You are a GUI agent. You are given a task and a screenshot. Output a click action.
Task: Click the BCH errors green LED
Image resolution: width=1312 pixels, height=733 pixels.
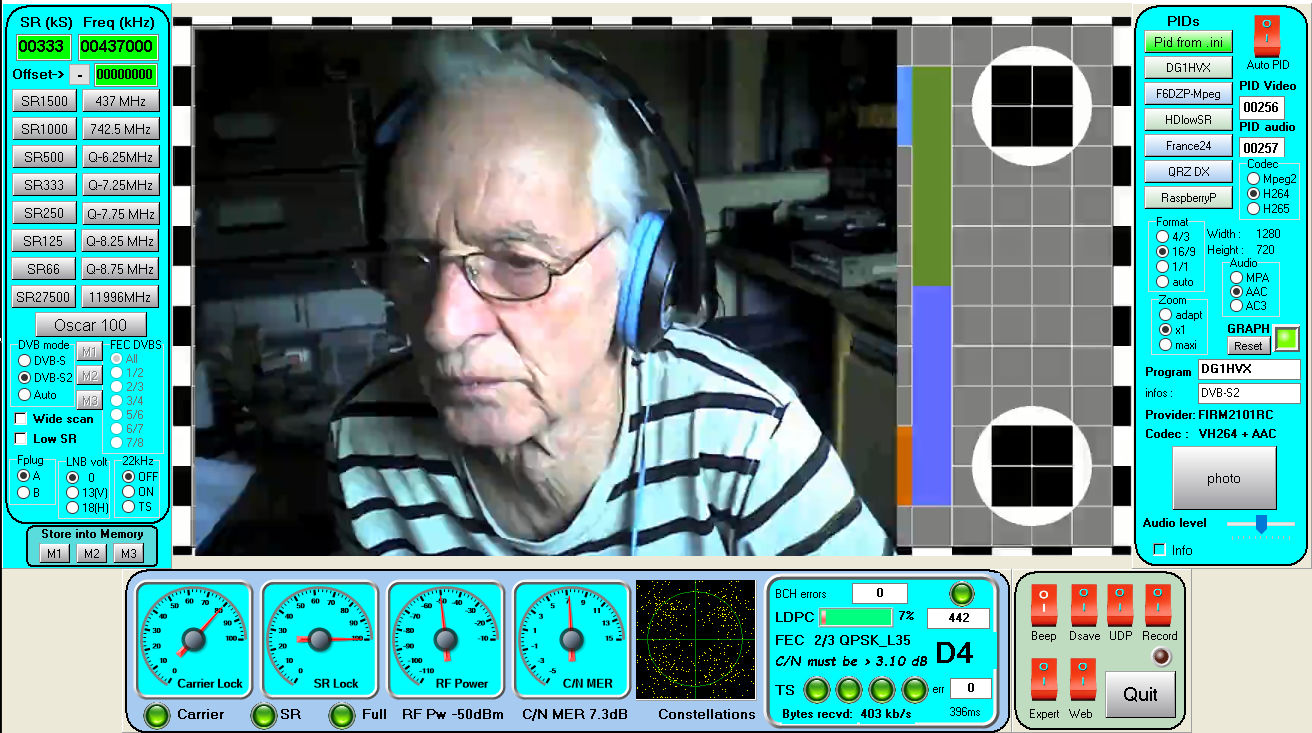tap(961, 593)
